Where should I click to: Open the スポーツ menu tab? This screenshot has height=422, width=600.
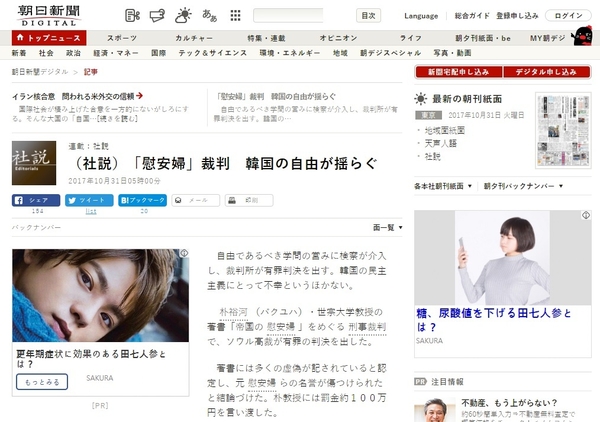click(122, 38)
